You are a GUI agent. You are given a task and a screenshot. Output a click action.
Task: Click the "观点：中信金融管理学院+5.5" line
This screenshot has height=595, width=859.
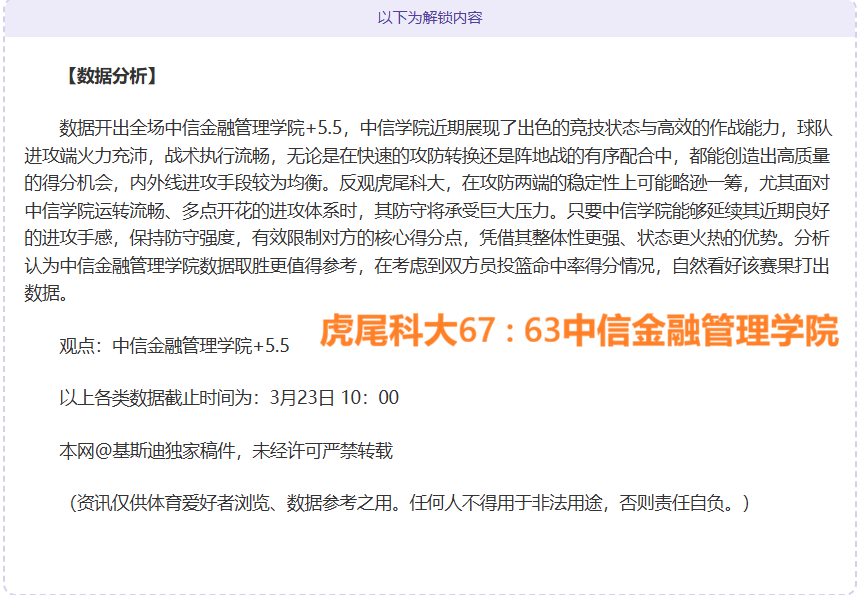(174, 343)
